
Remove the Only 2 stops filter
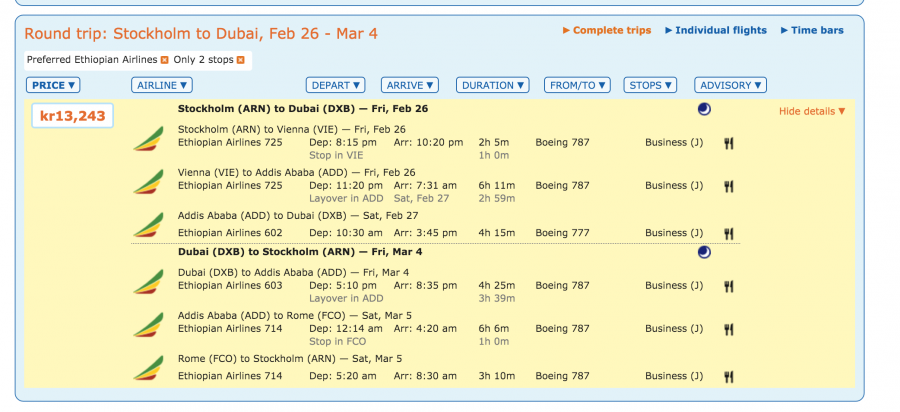pyautogui.click(x=240, y=60)
